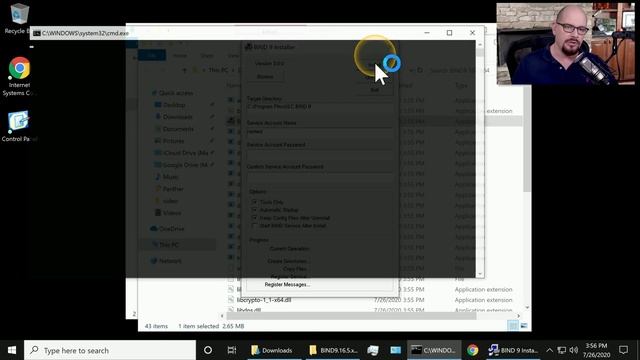Toggle Keep Config Files After Uninstall checkbox

click(x=254, y=218)
